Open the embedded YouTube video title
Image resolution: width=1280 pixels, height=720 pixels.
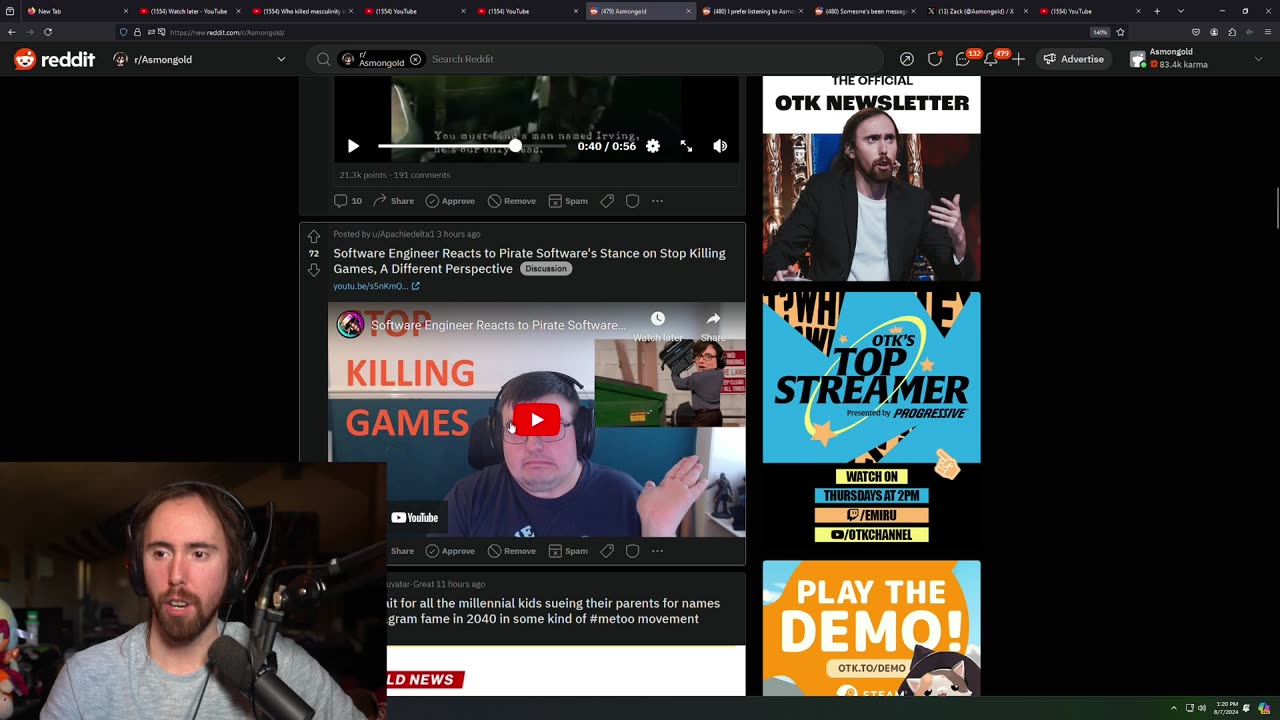498,325
